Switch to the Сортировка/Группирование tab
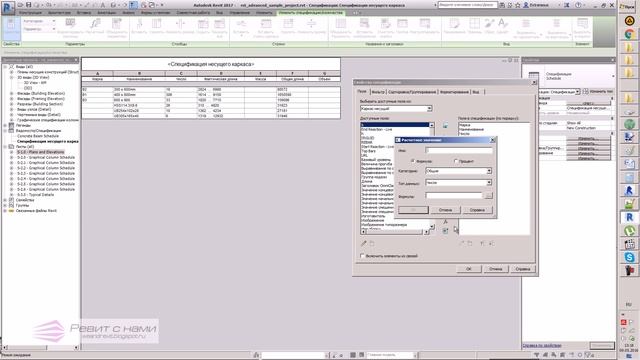Screen dimensions: 640x360 pos(412,92)
